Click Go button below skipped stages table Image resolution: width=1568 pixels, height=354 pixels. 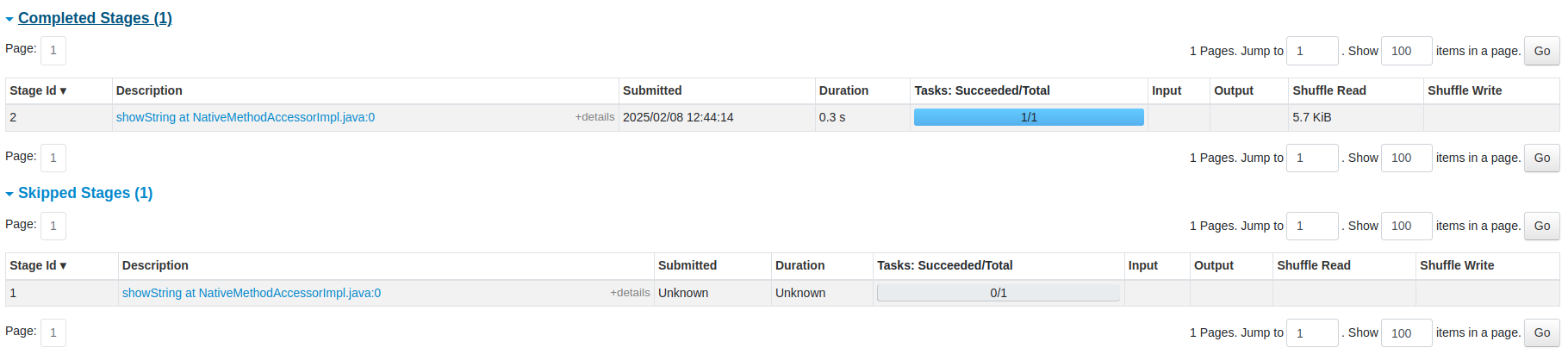pyautogui.click(x=1542, y=332)
